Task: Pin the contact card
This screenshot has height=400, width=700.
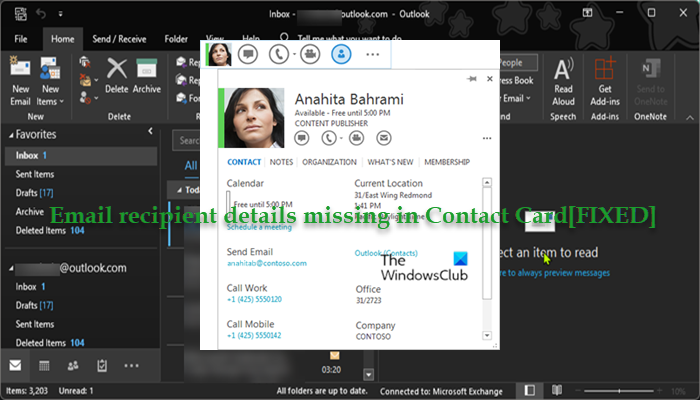Action: coord(471,79)
